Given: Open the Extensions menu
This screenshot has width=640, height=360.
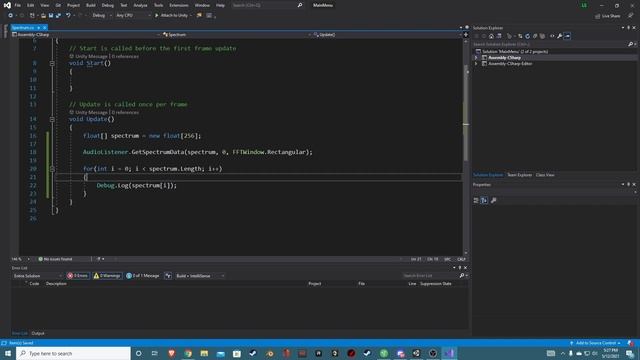Looking at the screenshot, I should [x=179, y=5].
